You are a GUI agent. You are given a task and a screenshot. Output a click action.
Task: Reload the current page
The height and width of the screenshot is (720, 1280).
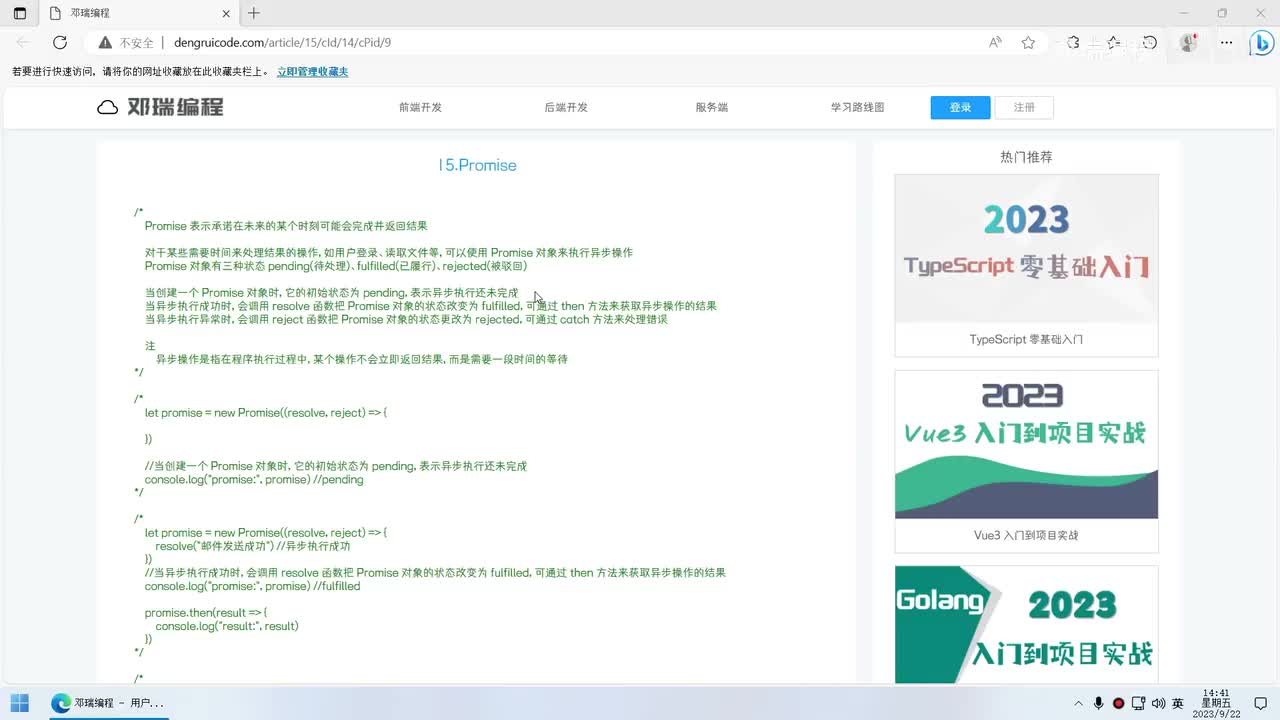coord(60,42)
